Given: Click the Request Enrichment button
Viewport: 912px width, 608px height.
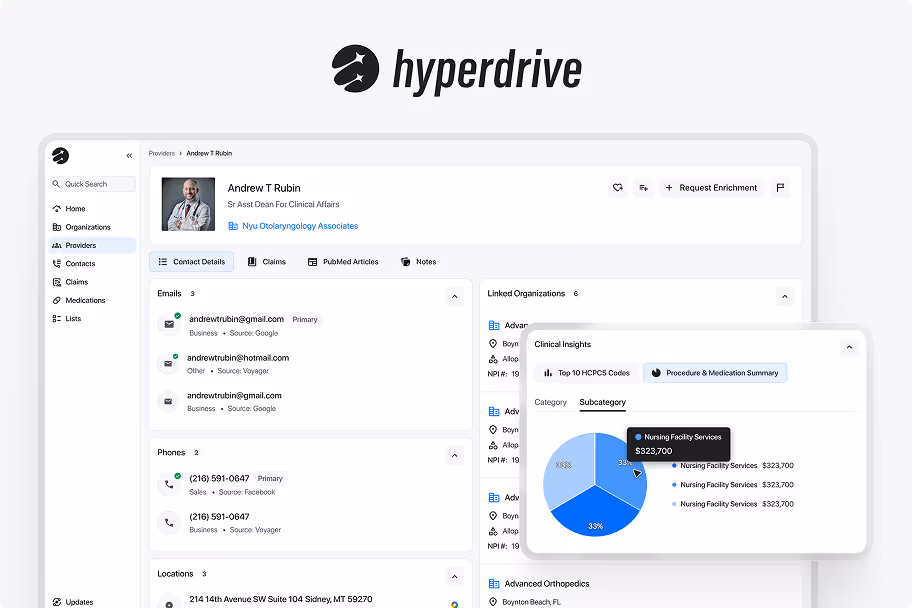Looking at the screenshot, I should [711, 187].
